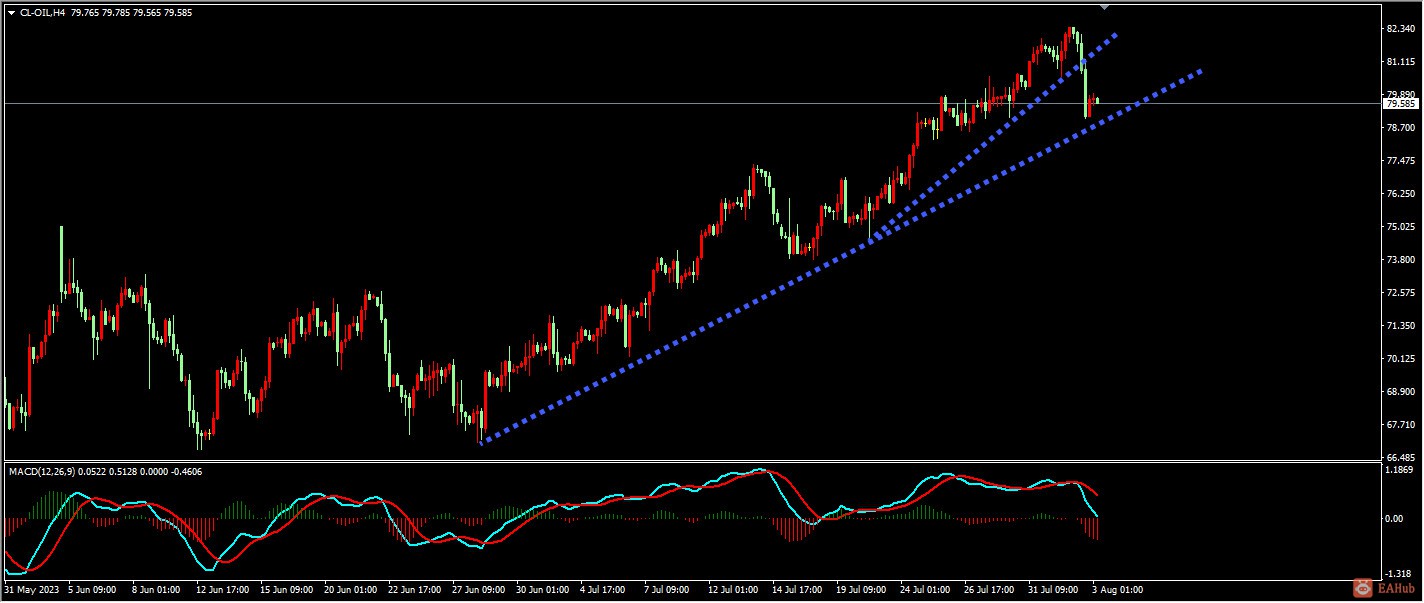Click the 31 Jul 09:00 time label
Image resolution: width=1424 pixels, height=603 pixels.
(1055, 590)
